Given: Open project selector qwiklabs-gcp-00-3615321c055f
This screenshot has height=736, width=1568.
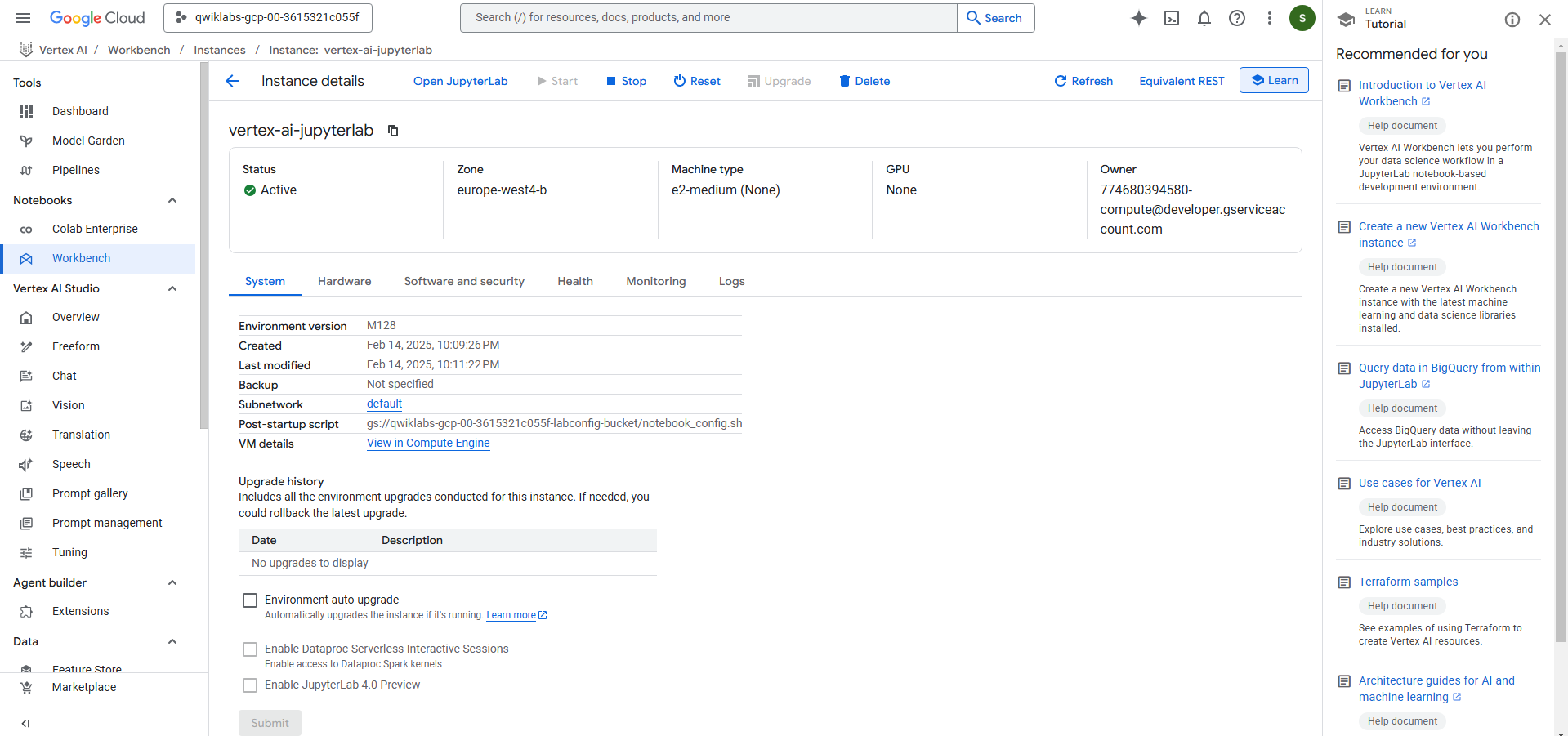Looking at the screenshot, I should pos(268,17).
